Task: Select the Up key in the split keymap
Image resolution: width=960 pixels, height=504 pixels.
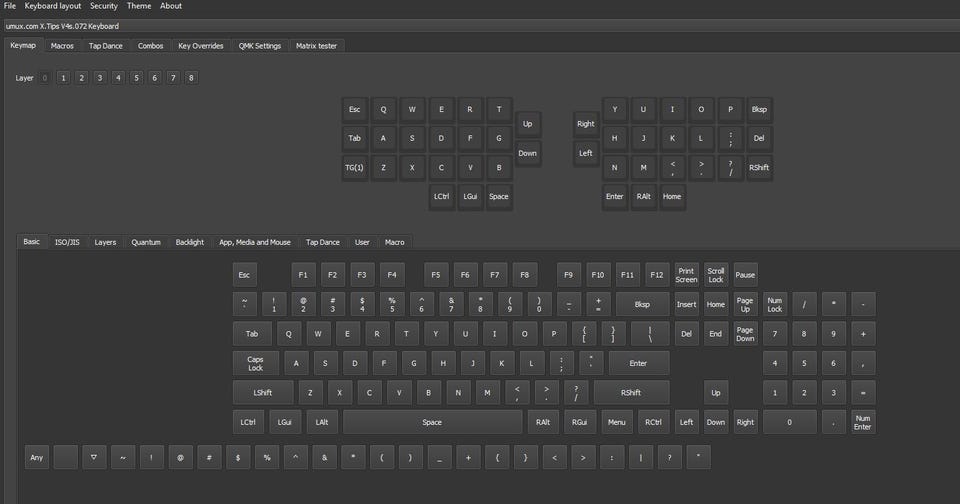Action: pos(528,124)
